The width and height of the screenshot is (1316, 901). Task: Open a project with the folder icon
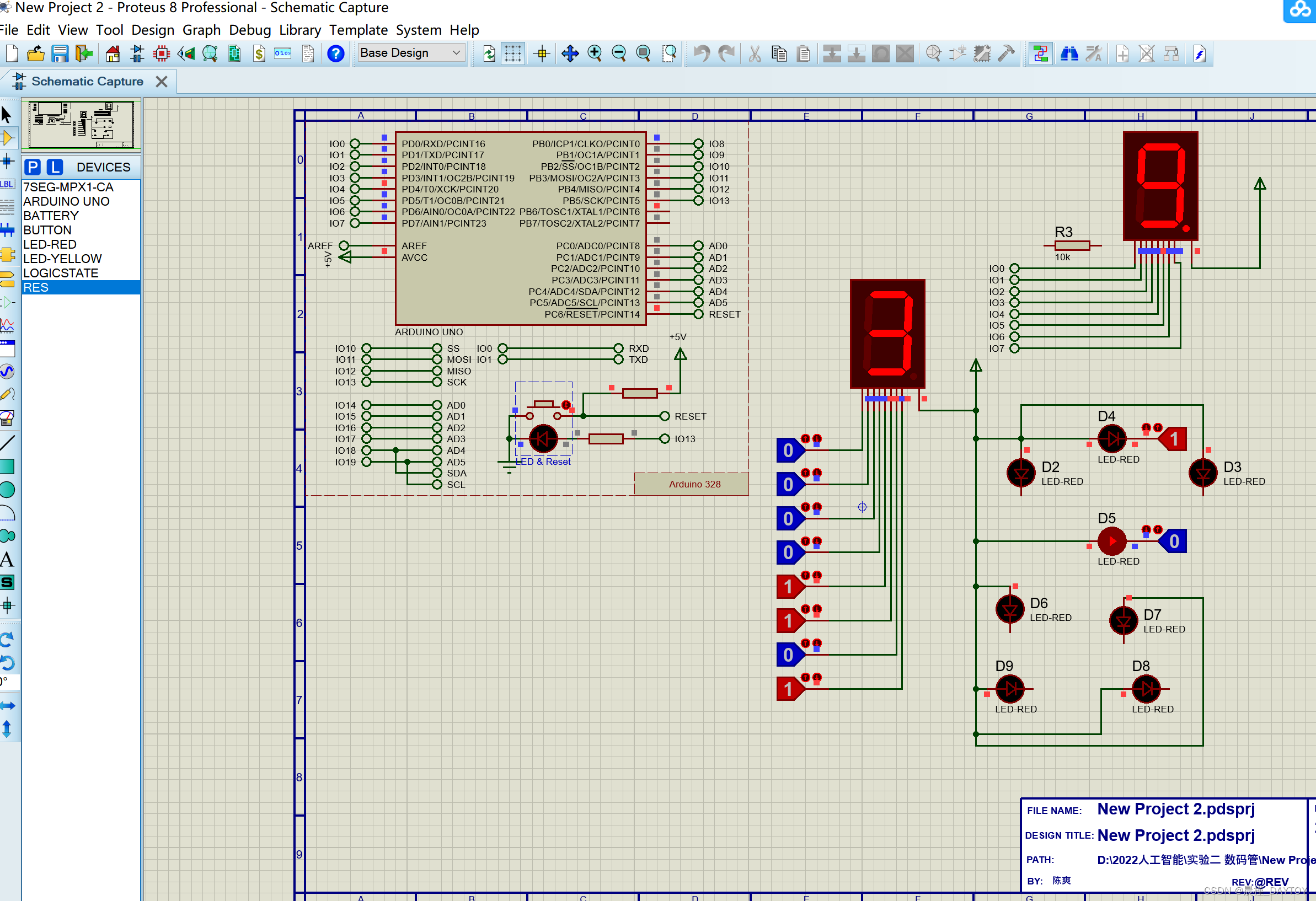[x=36, y=54]
